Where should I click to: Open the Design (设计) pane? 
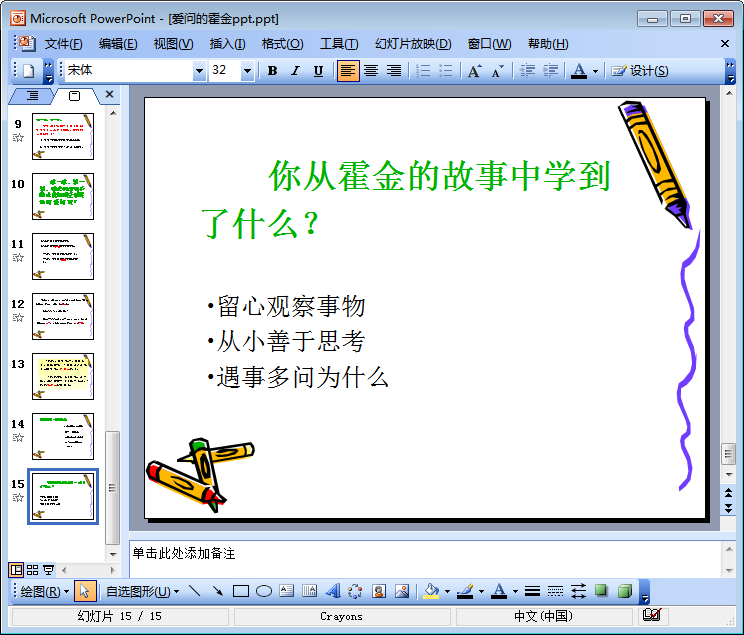click(640, 71)
